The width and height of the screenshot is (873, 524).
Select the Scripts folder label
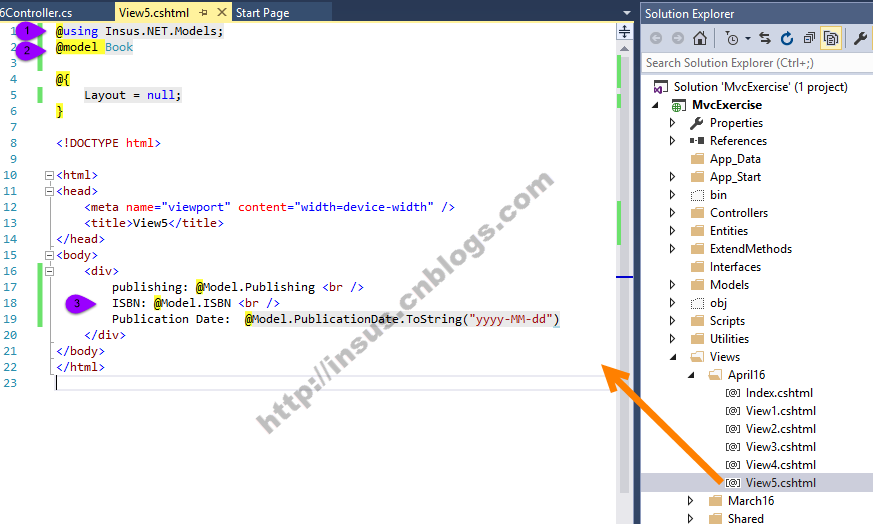coord(727,321)
